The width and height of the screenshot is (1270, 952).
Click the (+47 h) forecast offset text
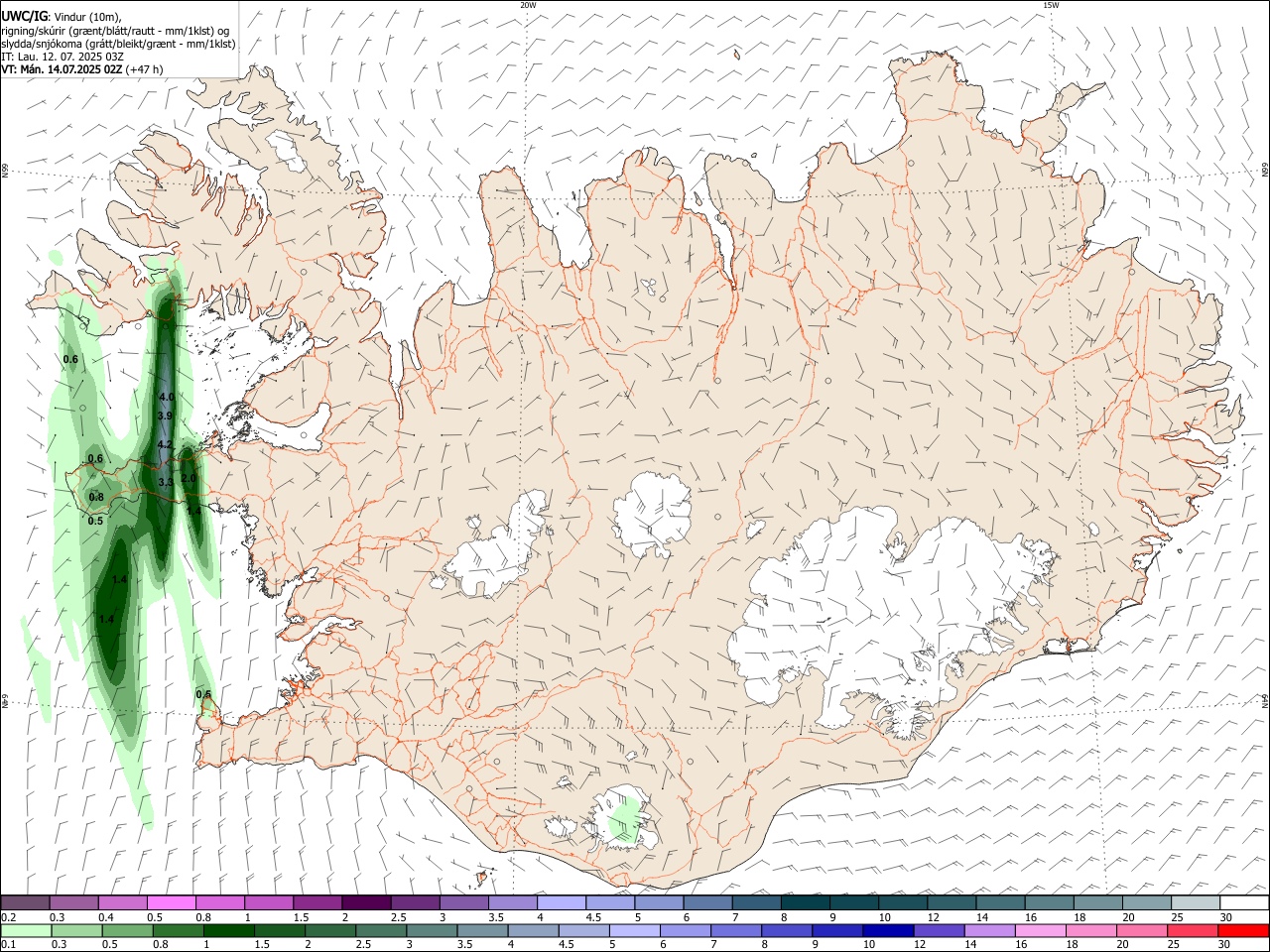coord(144,69)
